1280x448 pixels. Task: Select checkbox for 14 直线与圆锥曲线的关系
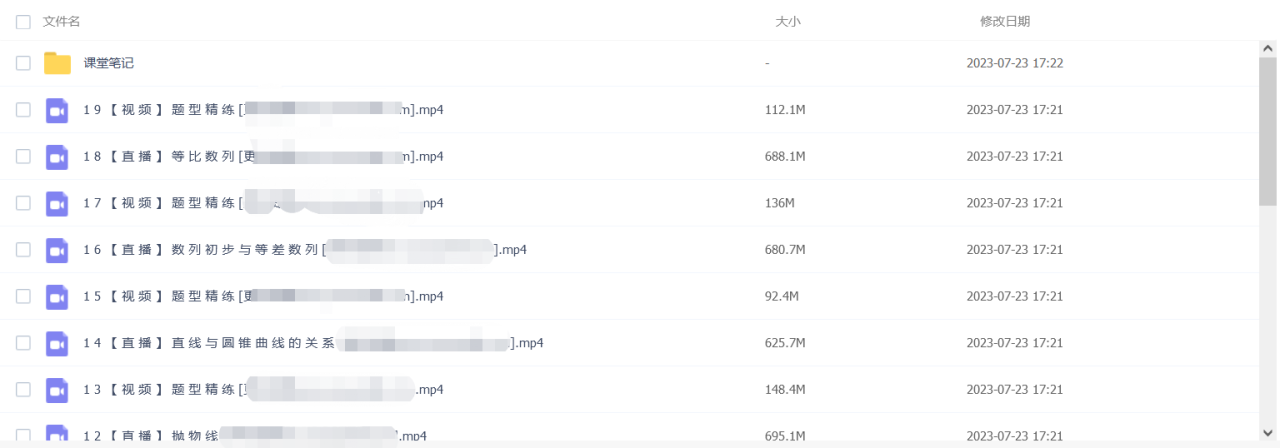pos(23,343)
